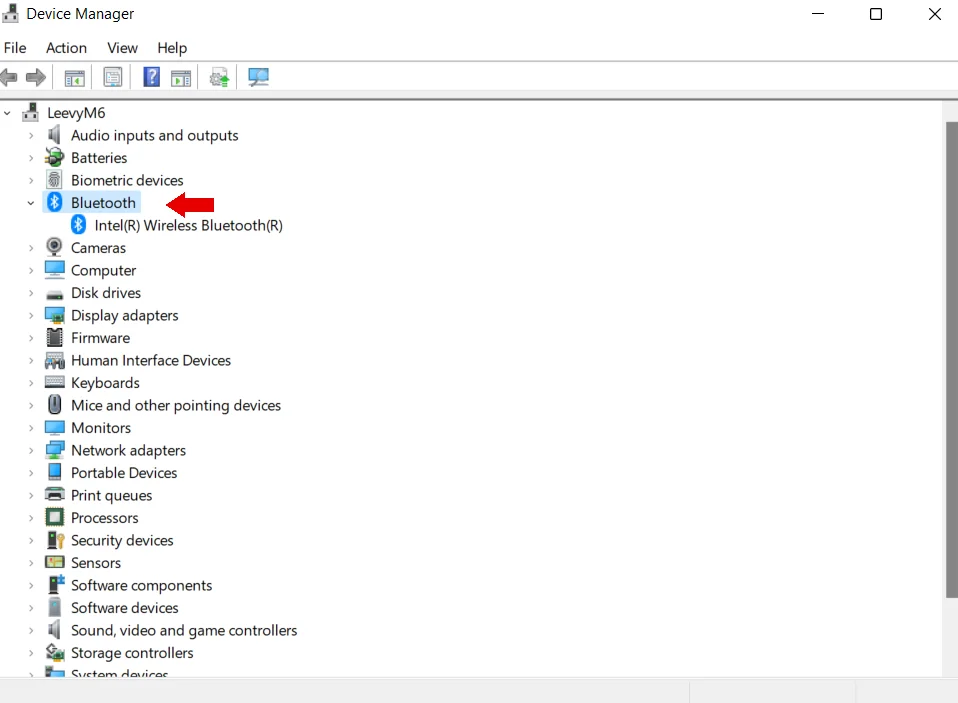Click the Biometric devices fingerprint icon

pos(54,180)
